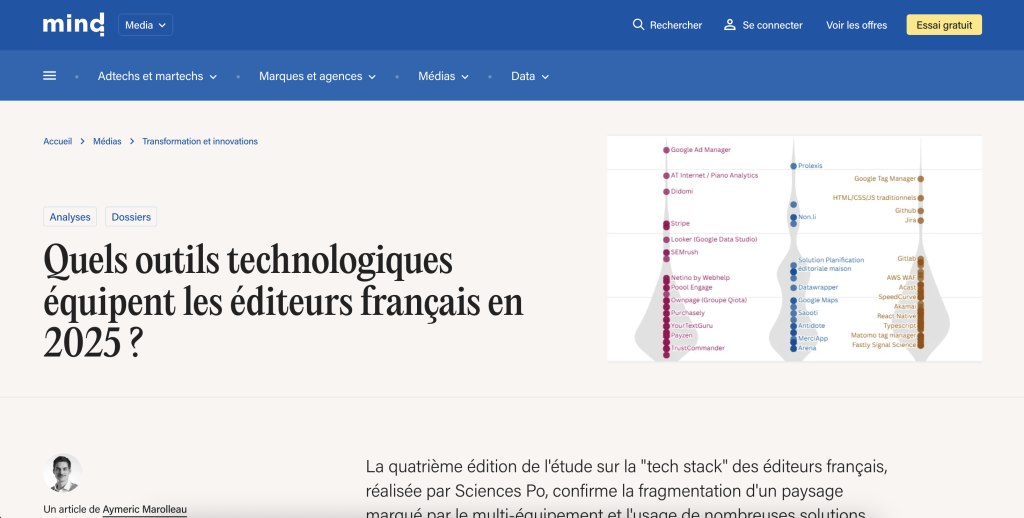Click the article headline text
The image size is (1024, 518).
(x=283, y=301)
